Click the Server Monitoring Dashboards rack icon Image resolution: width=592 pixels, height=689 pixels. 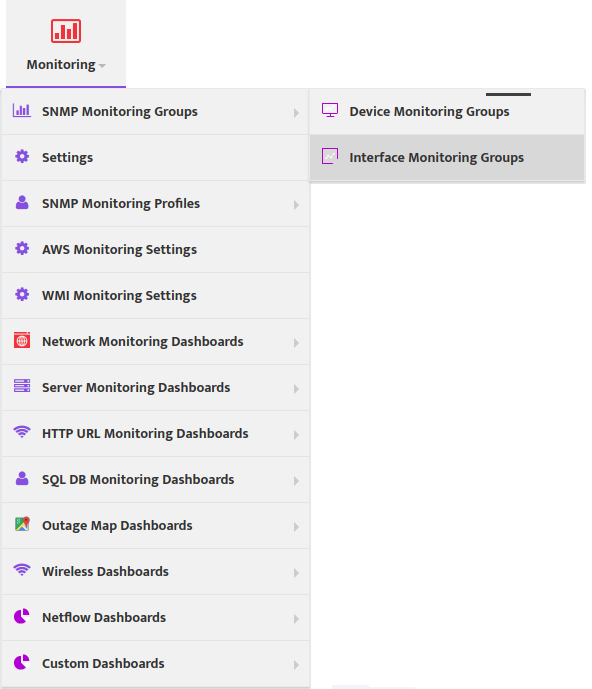[22, 385]
